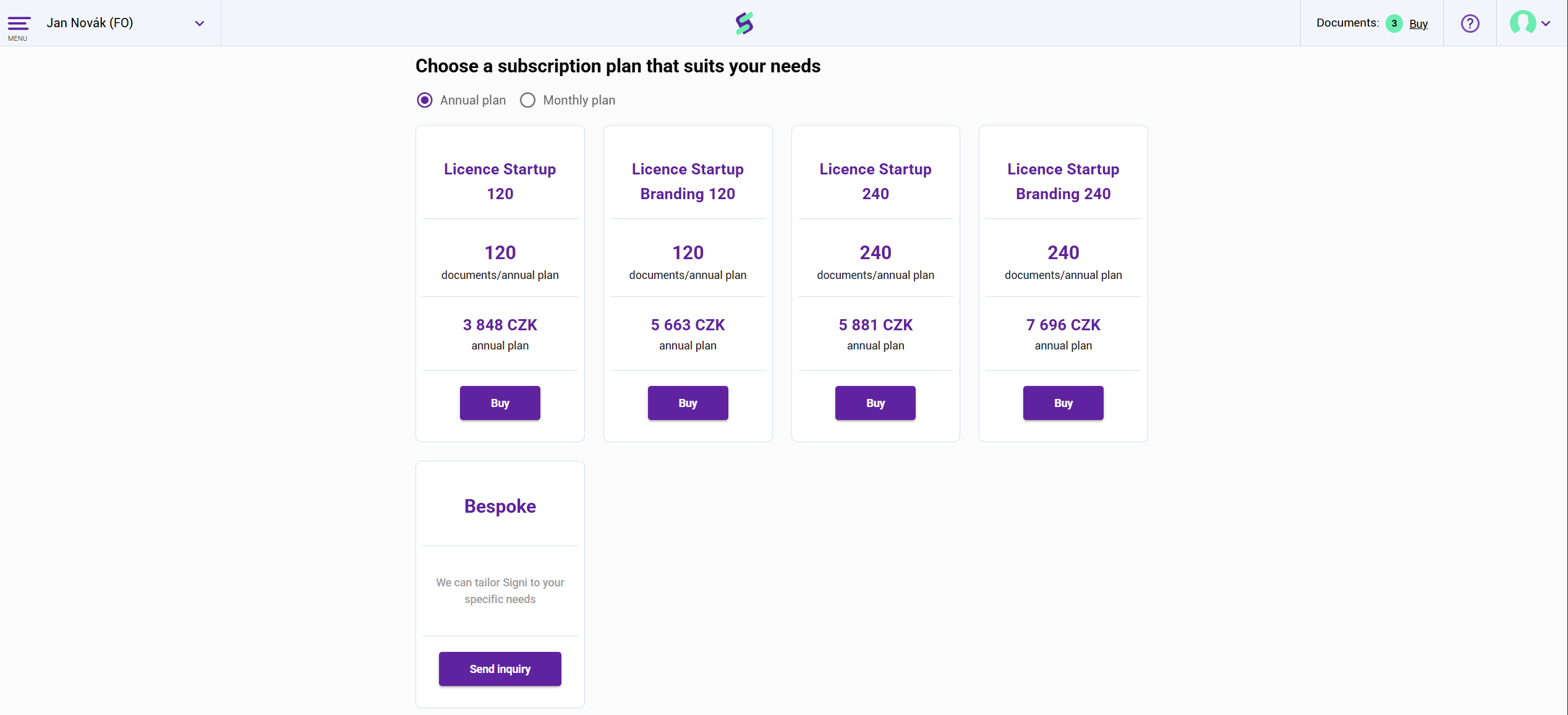Click the Buy link next to Documents
Screen dimensions: 1568x715
[1418, 24]
